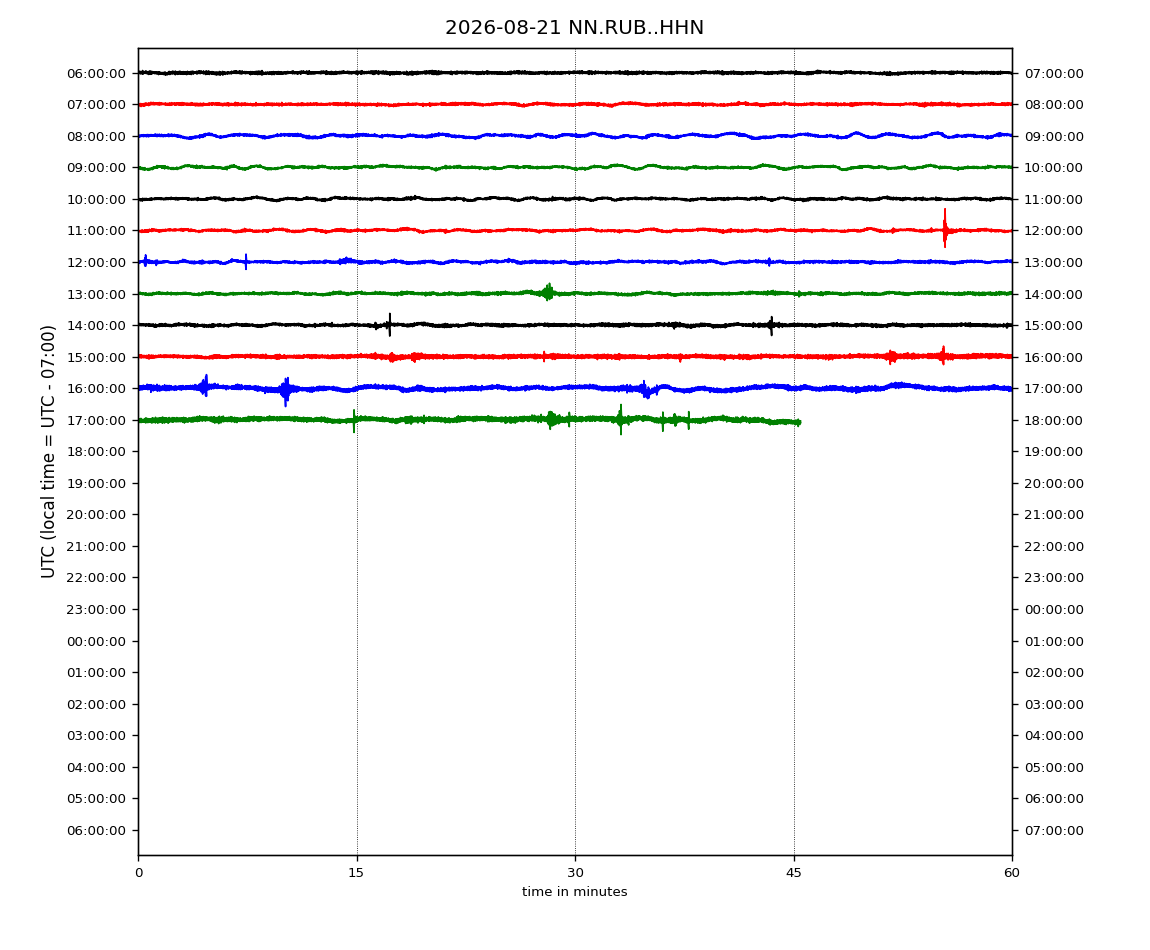Click the 'time in minutes' axis label
Viewport: 1150px width, 950px height.
(574, 892)
